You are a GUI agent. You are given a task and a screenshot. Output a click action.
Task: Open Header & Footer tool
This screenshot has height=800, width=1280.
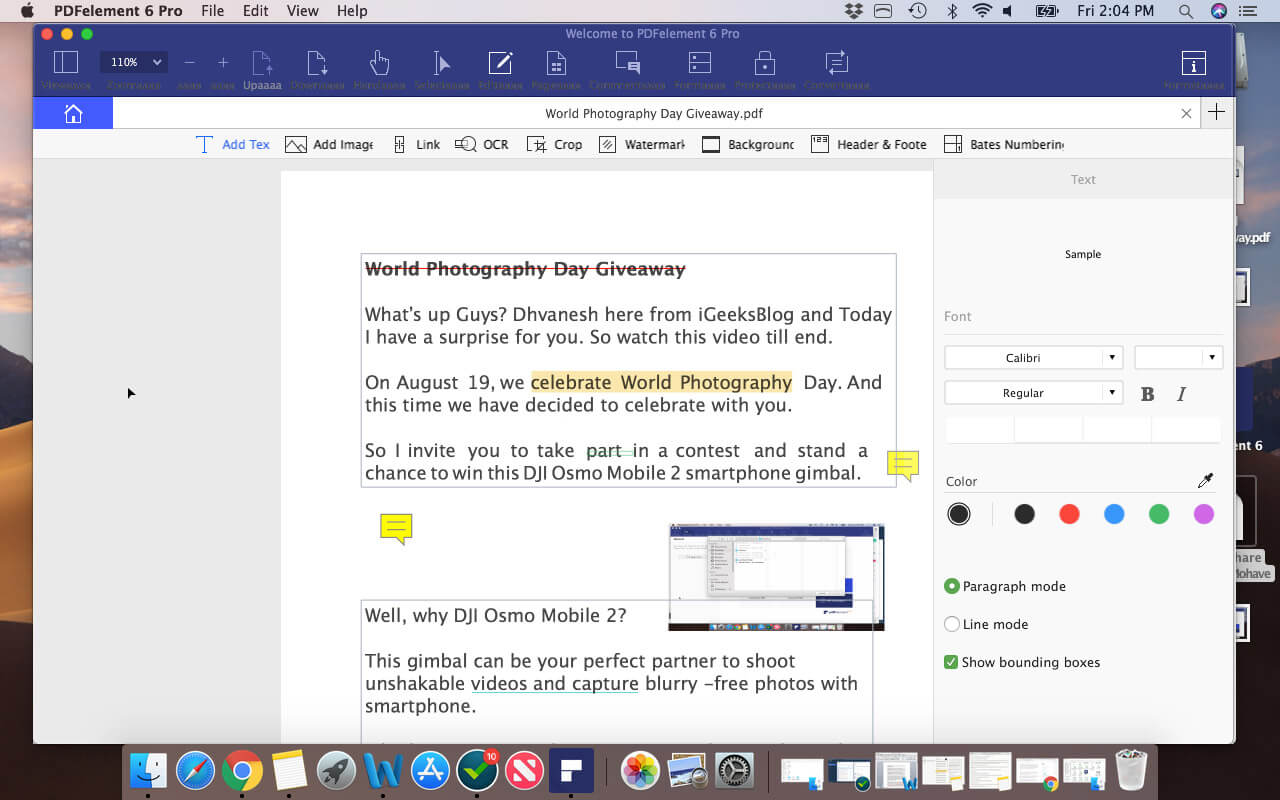869,144
